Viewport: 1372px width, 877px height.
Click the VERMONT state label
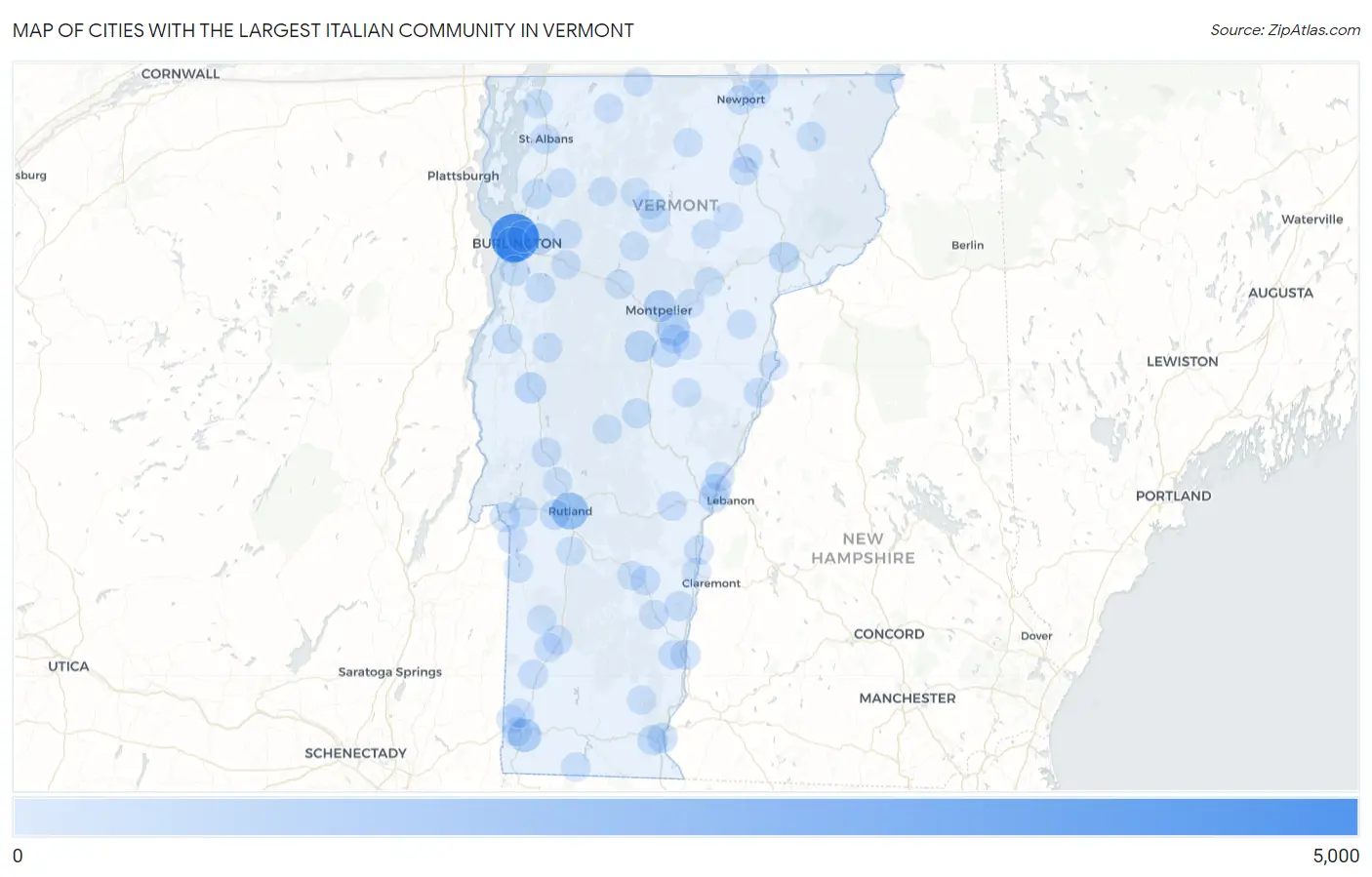coord(675,205)
